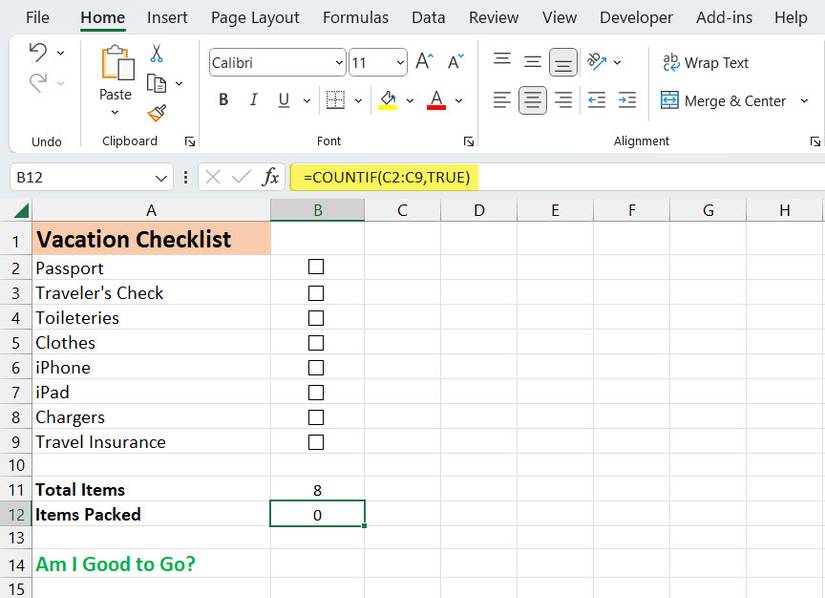825x598 pixels.
Task: Check the Toileteries checkbox
Action: 316,318
